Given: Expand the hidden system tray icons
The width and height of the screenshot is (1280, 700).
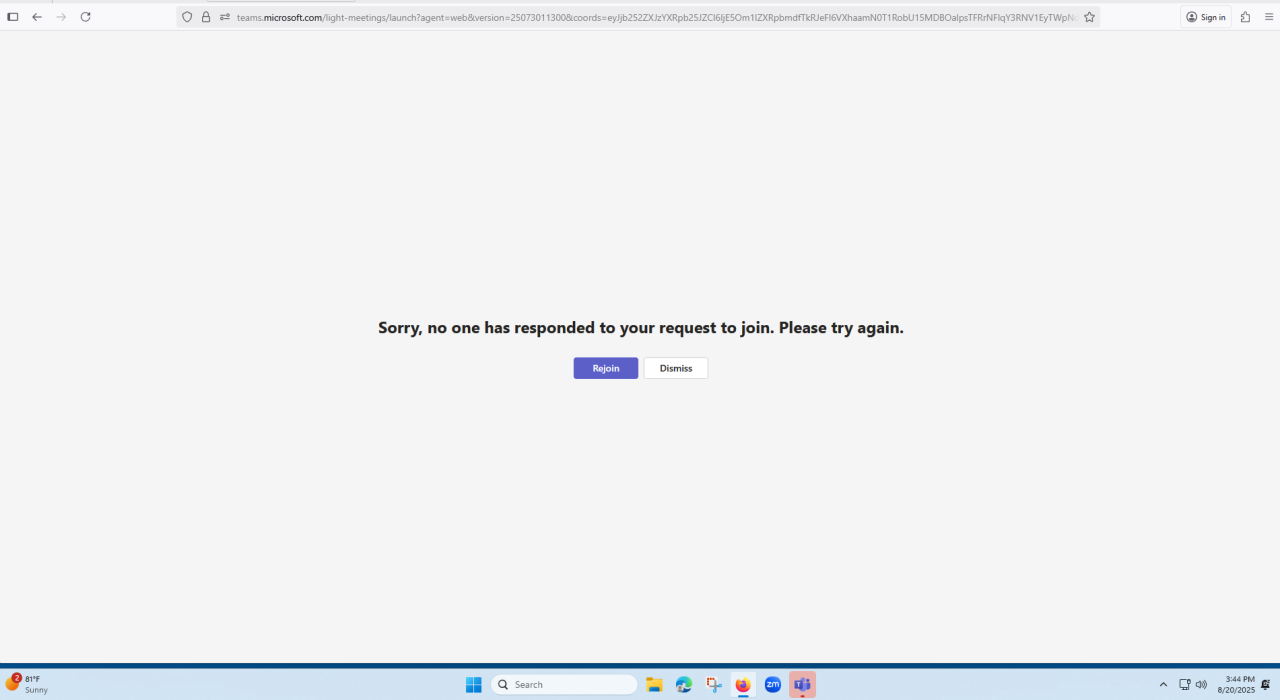Looking at the screenshot, I should click(x=1163, y=685).
